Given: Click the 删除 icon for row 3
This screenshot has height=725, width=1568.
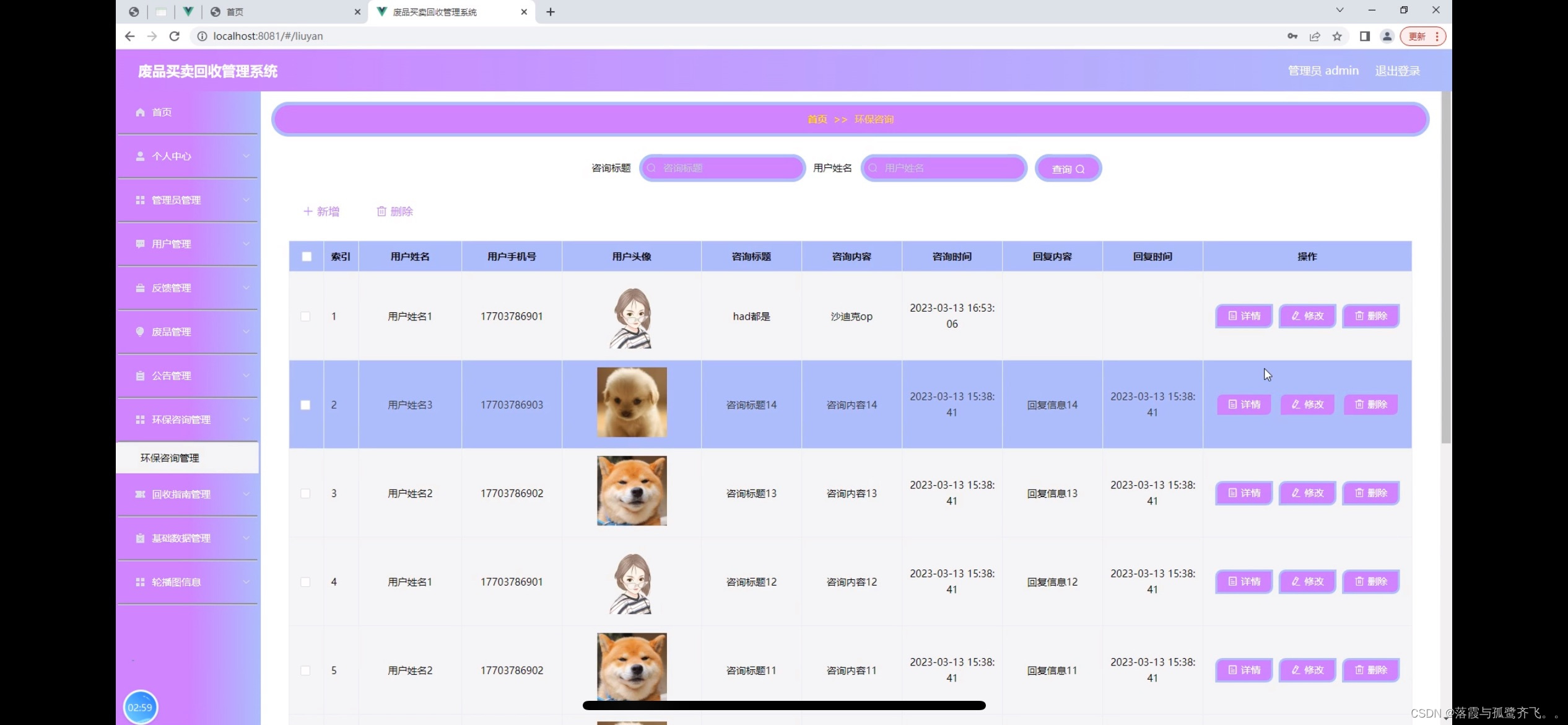Looking at the screenshot, I should (x=1371, y=493).
